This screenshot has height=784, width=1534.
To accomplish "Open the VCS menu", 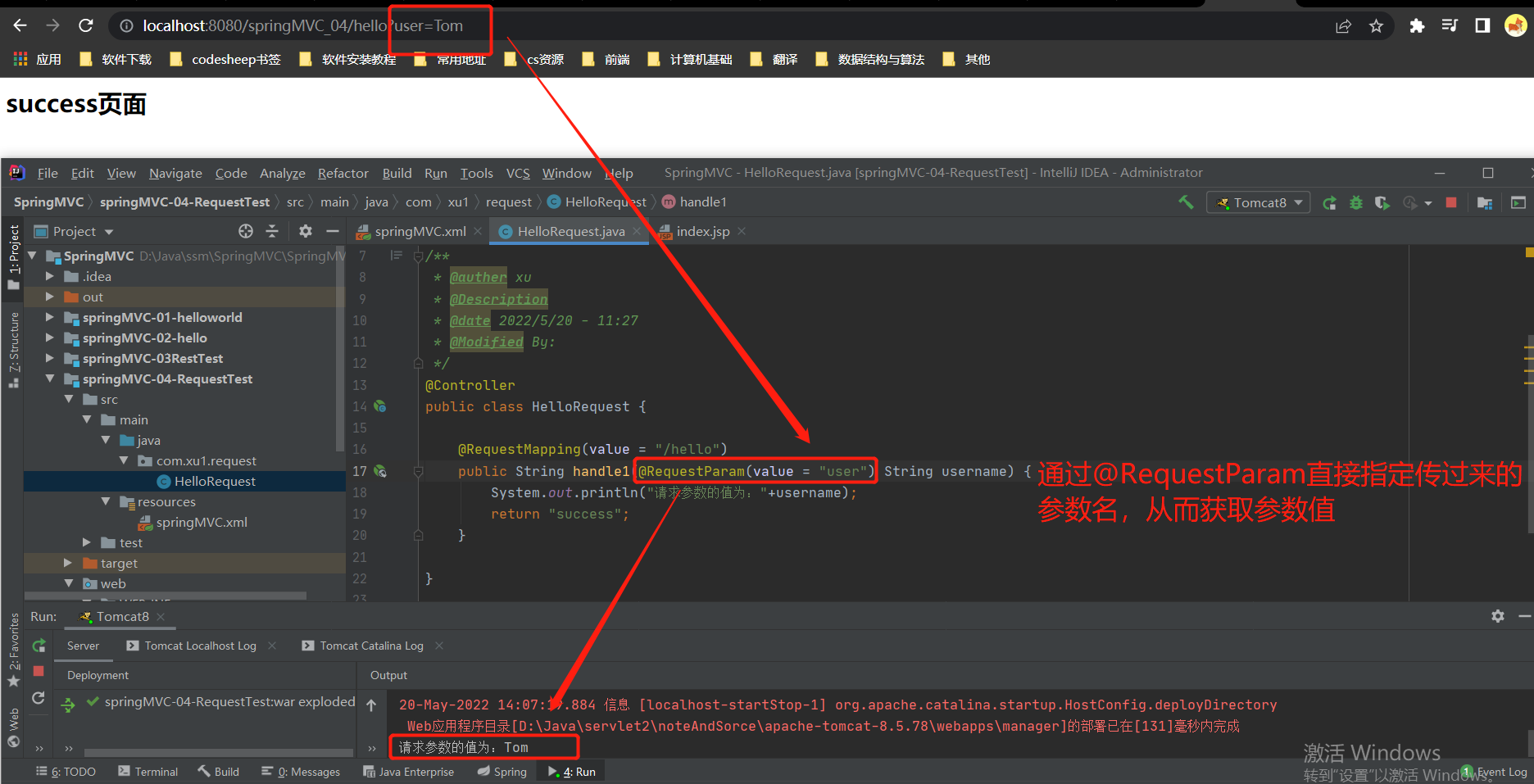I will pos(518,173).
